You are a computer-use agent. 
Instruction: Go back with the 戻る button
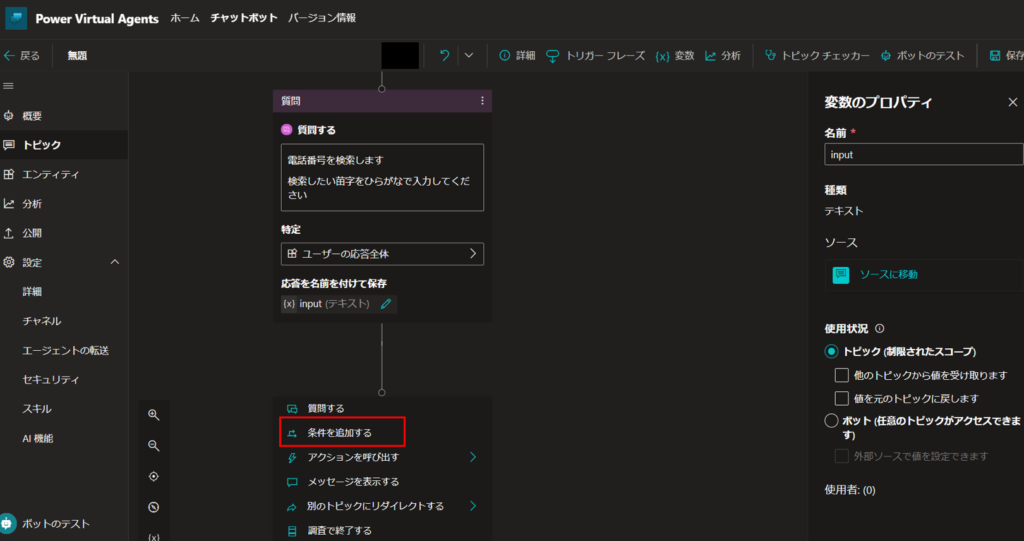(x=22, y=56)
